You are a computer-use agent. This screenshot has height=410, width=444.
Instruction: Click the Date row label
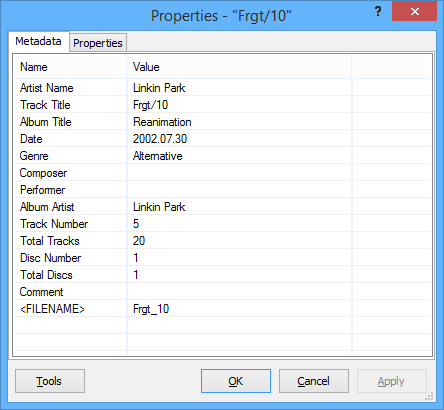pyautogui.click(x=31, y=139)
